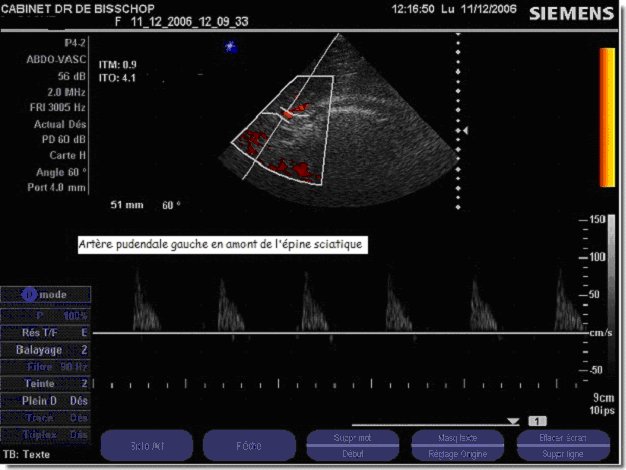Toggle the Triplex Dés option
Screen dimensions: 626x470
[46, 434]
